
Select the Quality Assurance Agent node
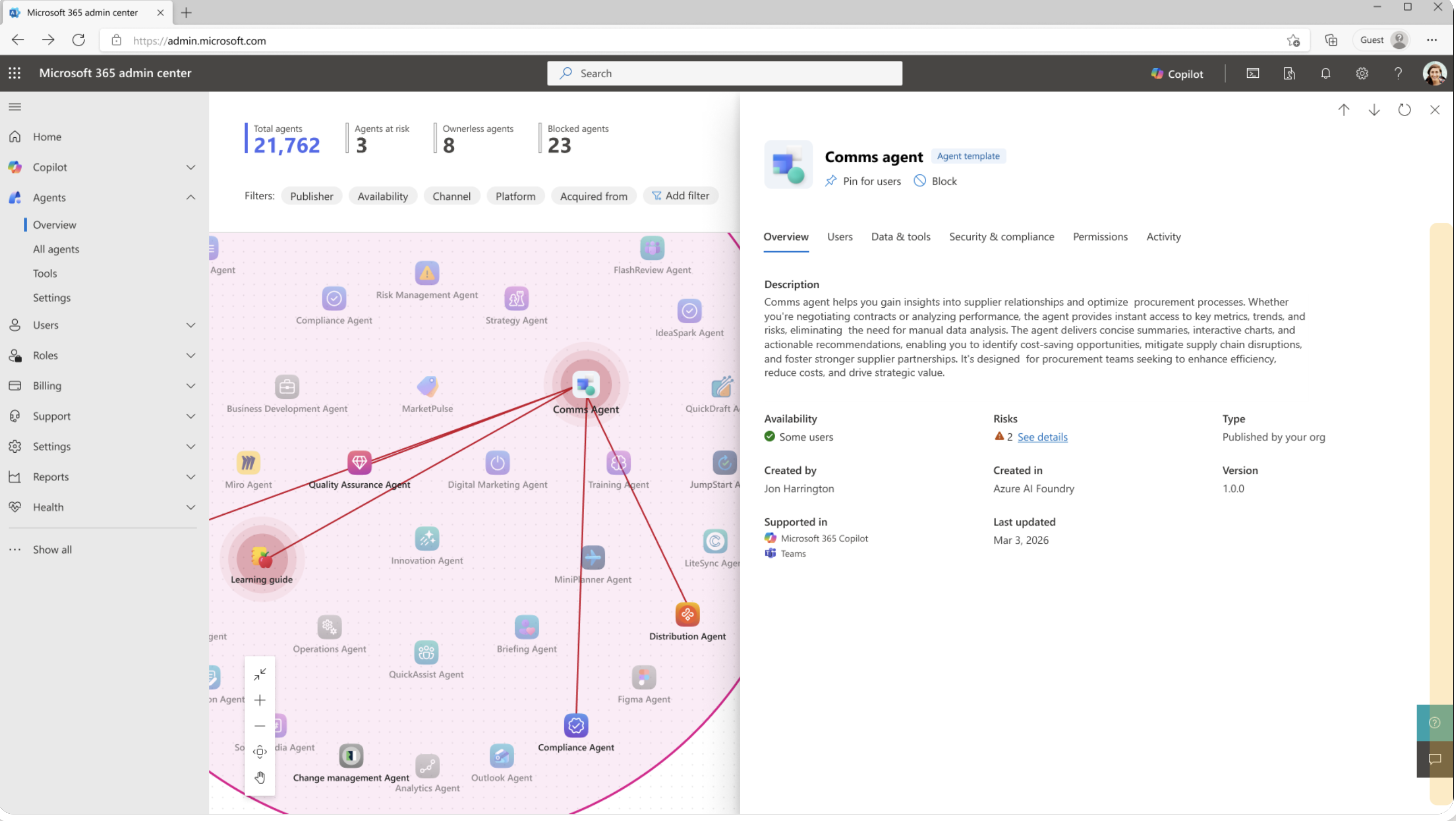pos(359,463)
